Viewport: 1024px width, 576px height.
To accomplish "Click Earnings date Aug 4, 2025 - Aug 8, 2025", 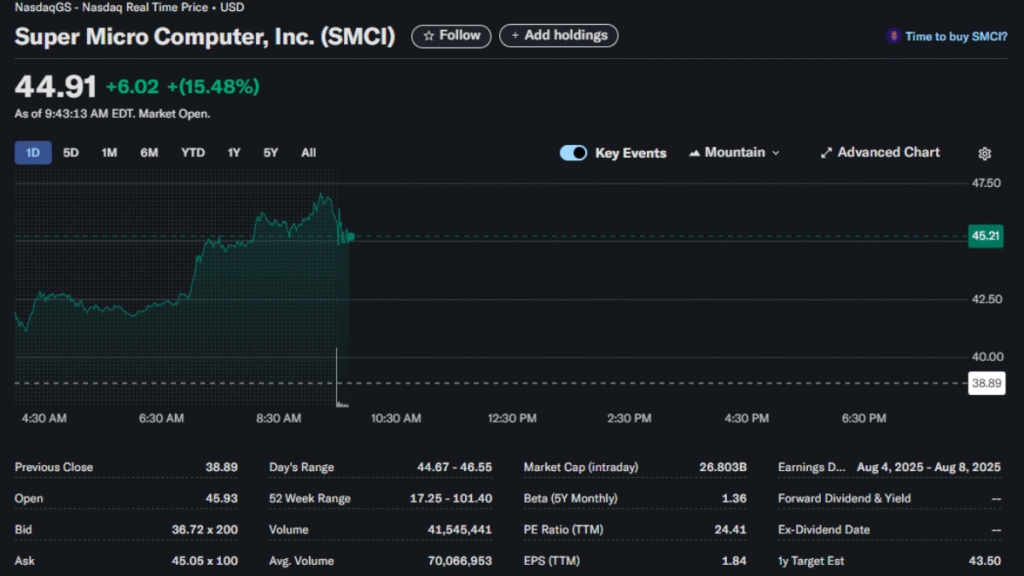I will [x=929, y=468].
